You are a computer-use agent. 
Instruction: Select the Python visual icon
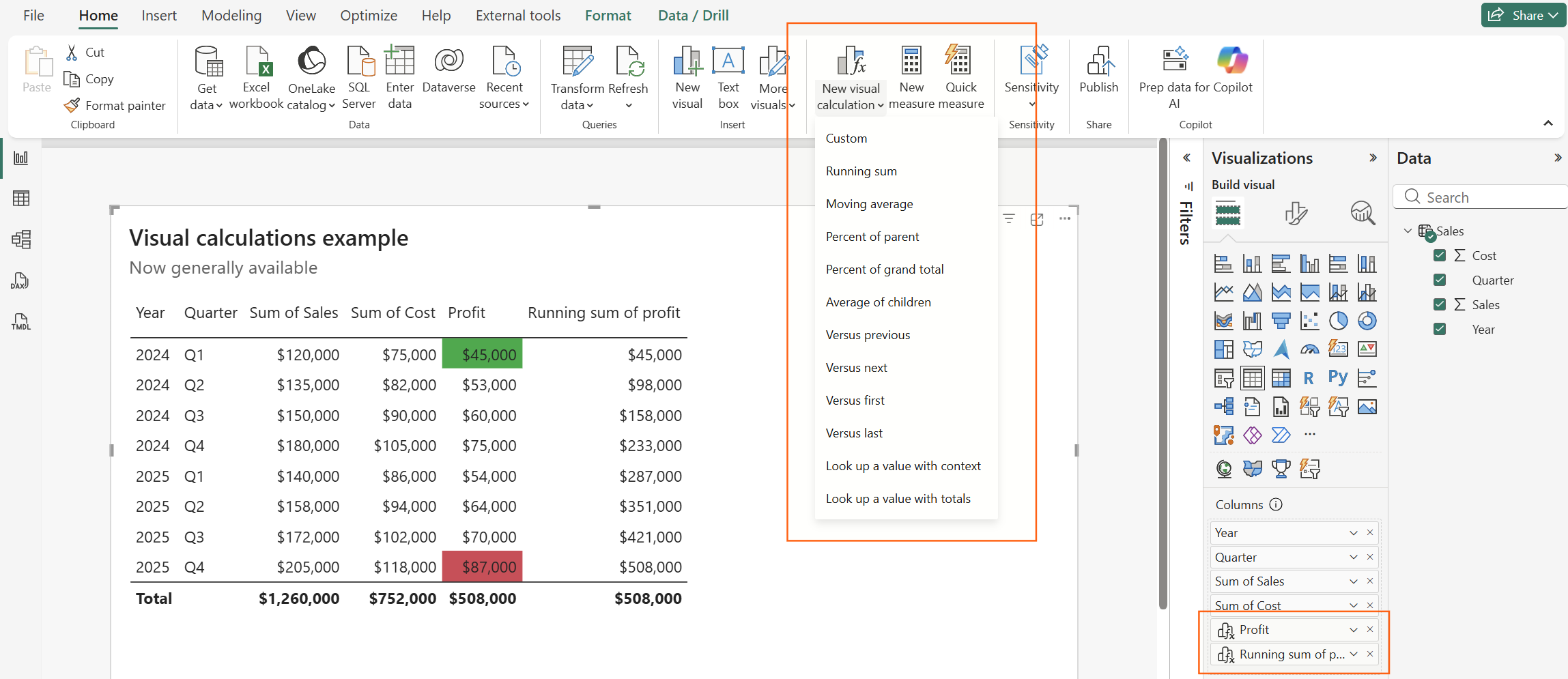[x=1338, y=377]
